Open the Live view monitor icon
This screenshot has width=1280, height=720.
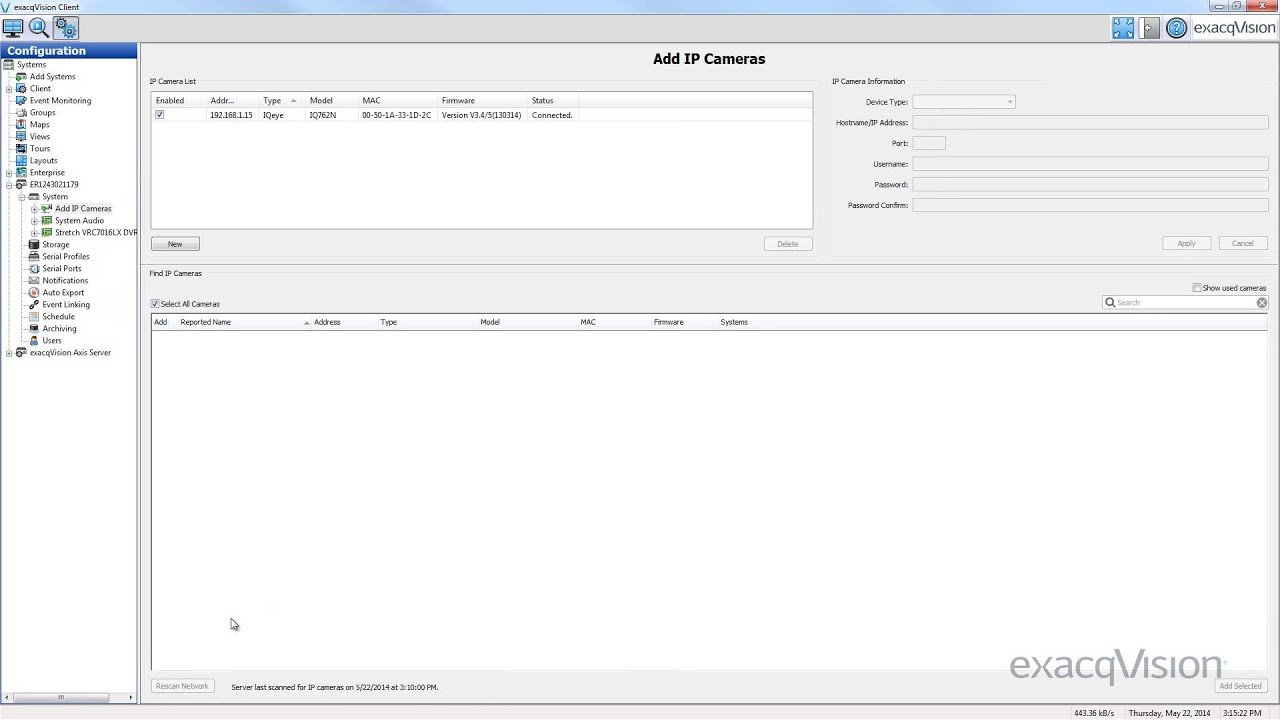coord(12,28)
